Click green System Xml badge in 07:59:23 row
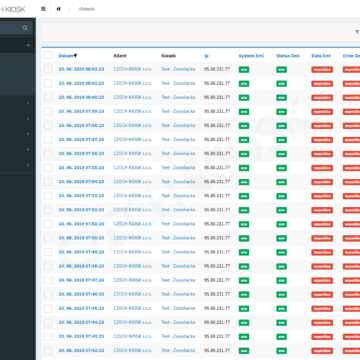This screenshot has height=360, width=360. pos(244,112)
